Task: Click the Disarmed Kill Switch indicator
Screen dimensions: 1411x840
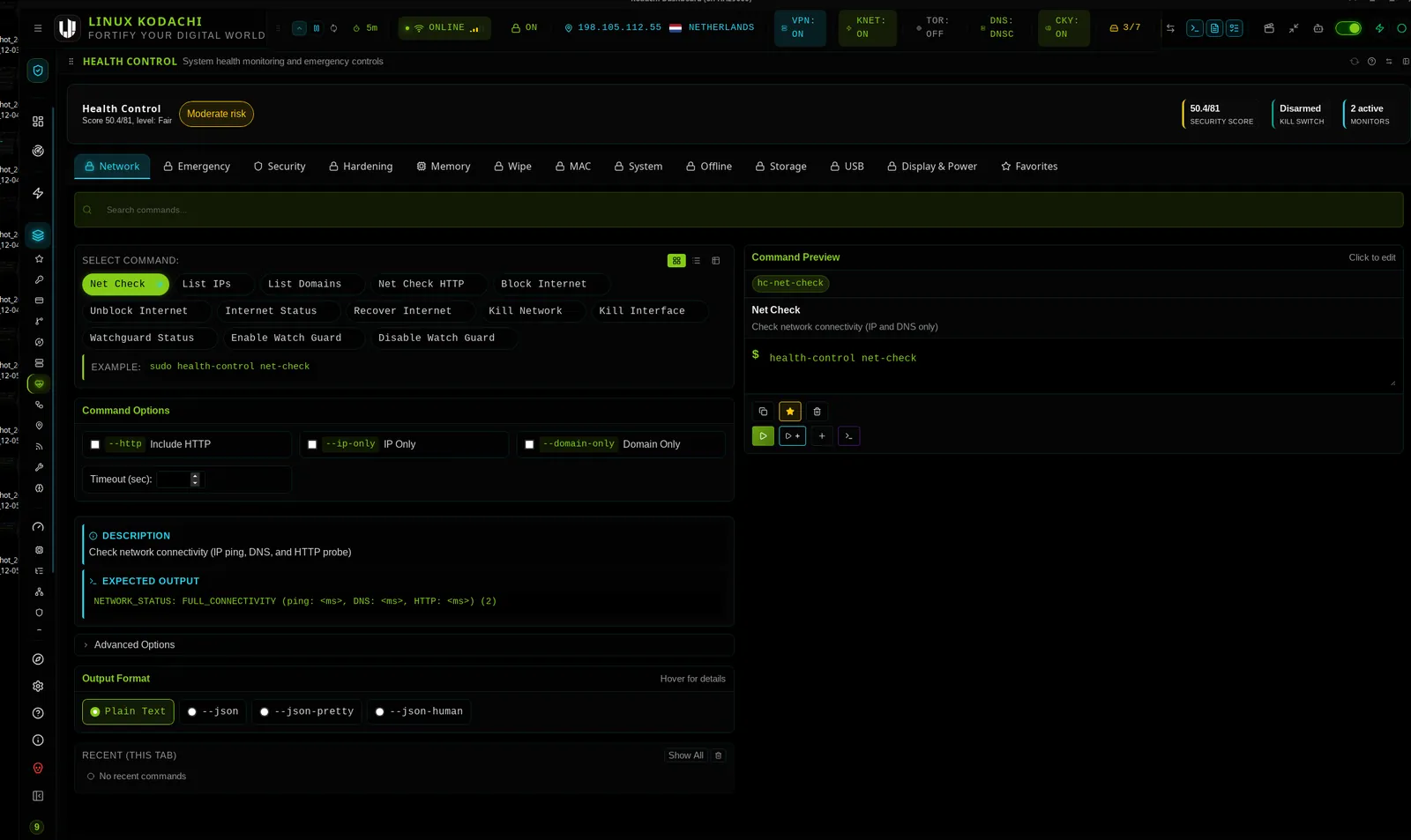Action: 1301,115
